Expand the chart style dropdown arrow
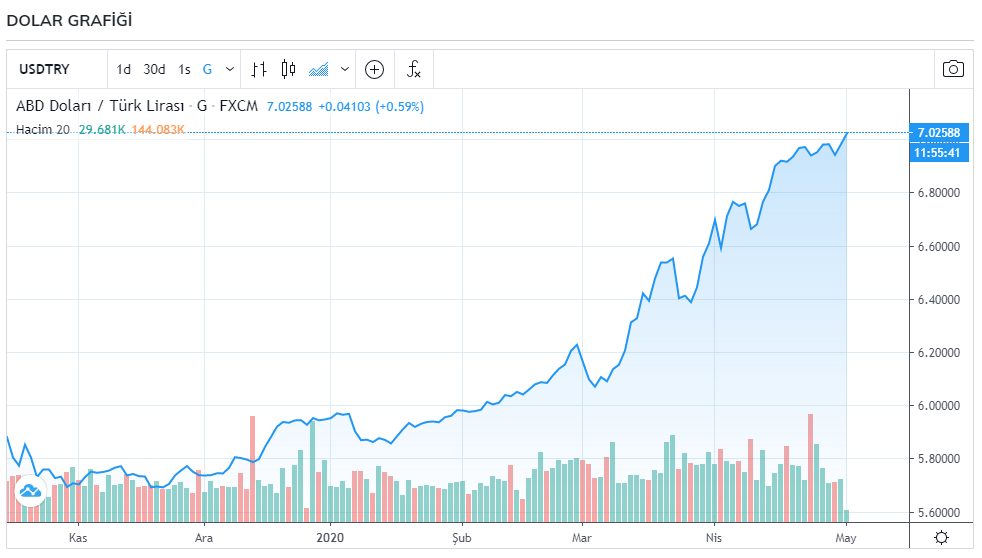Image resolution: width=982 pixels, height=558 pixels. pos(344,69)
